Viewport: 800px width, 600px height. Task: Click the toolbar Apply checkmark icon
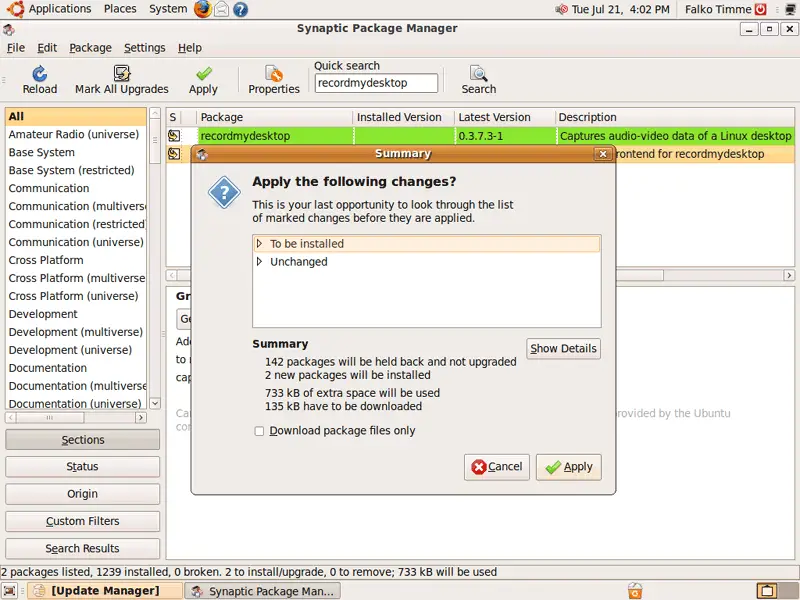click(x=204, y=73)
